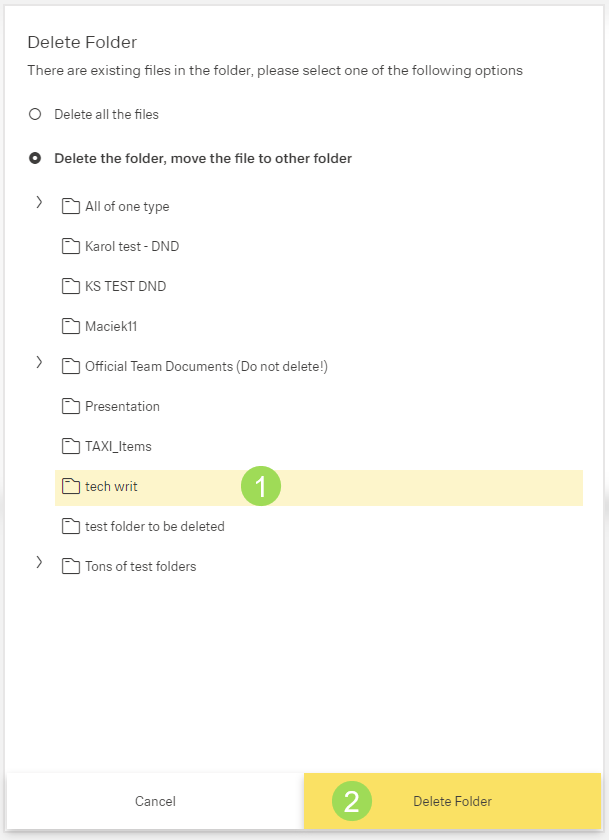This screenshot has width=609, height=840.
Task: Click the All of one type folder icon
Action: tap(70, 206)
